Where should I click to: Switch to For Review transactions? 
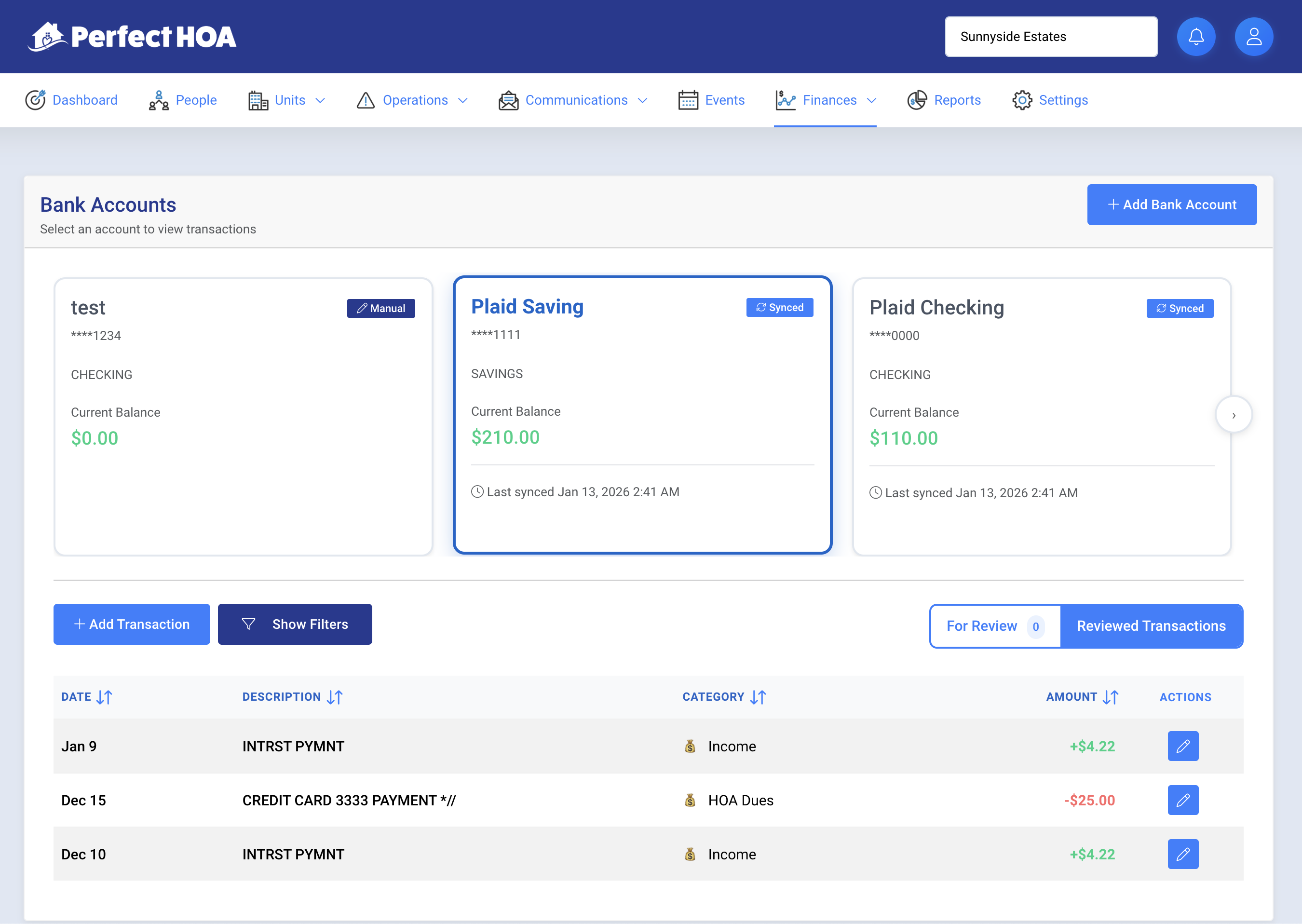[x=994, y=626]
